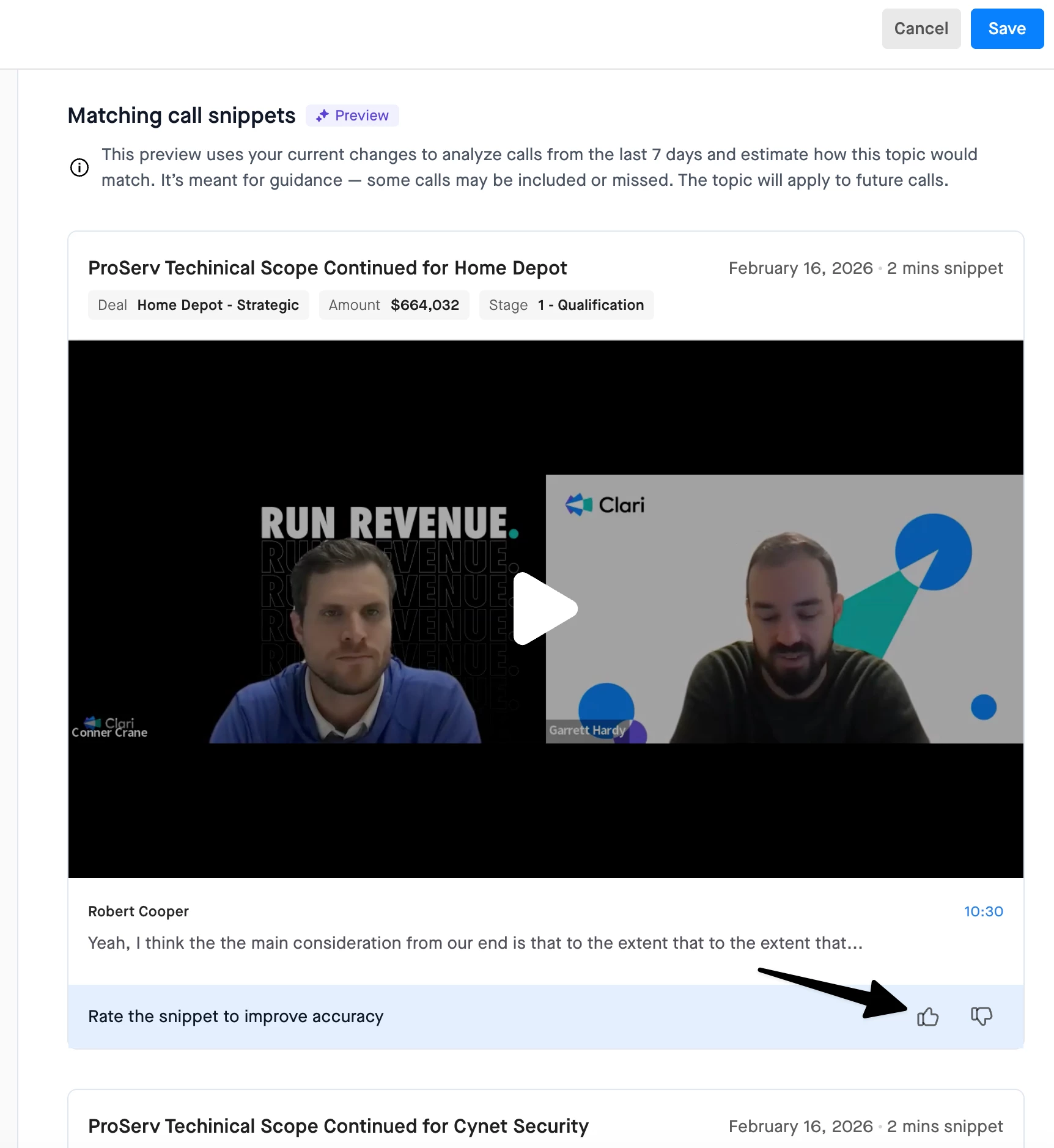This screenshot has width=1054, height=1148.
Task: Click 'February 16, 2026 · 2 mins snippet' on Home Depot card
Action: tap(866, 268)
